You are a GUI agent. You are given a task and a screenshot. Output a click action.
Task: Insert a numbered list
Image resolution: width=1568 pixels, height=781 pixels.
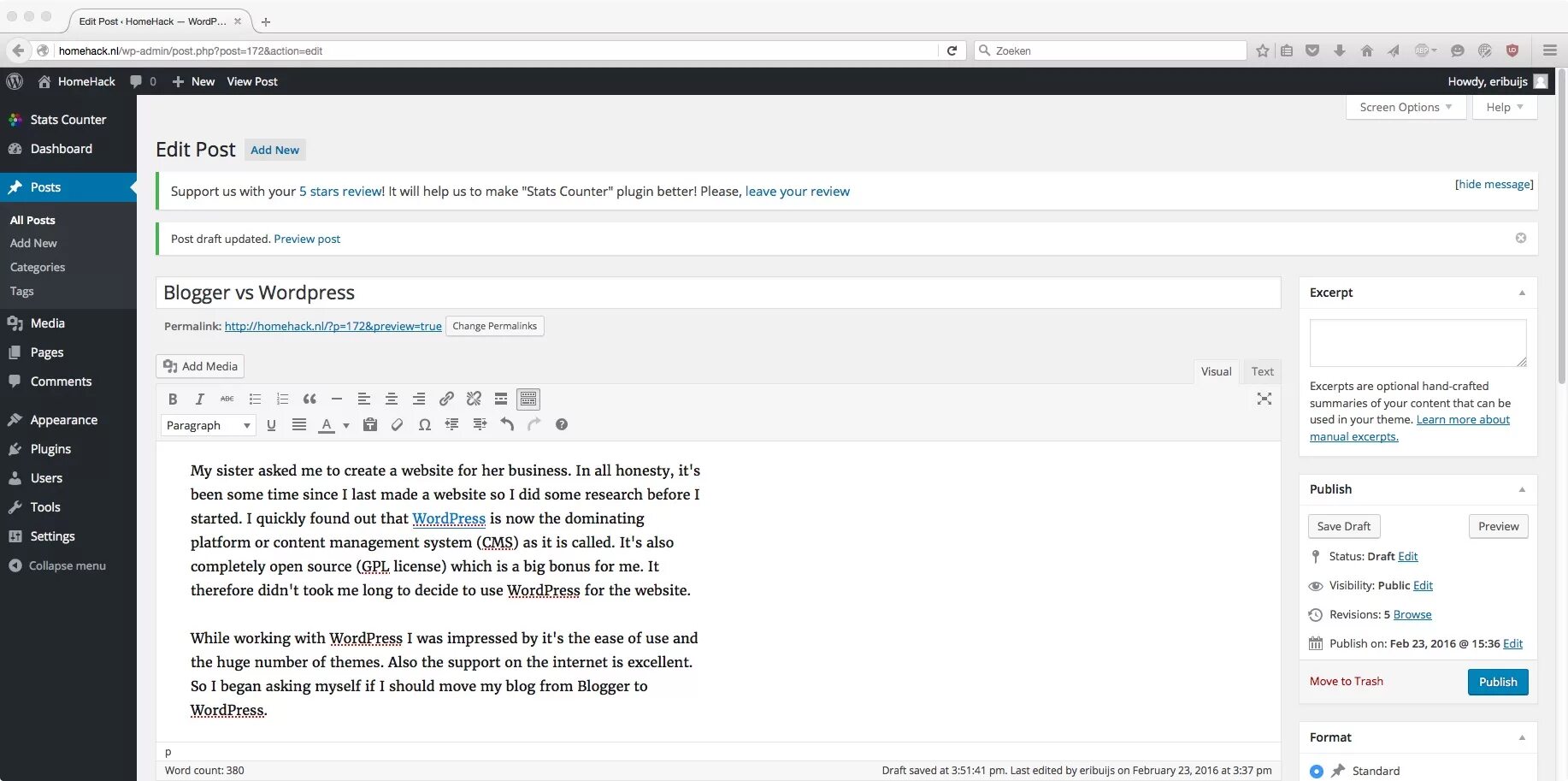coord(282,399)
